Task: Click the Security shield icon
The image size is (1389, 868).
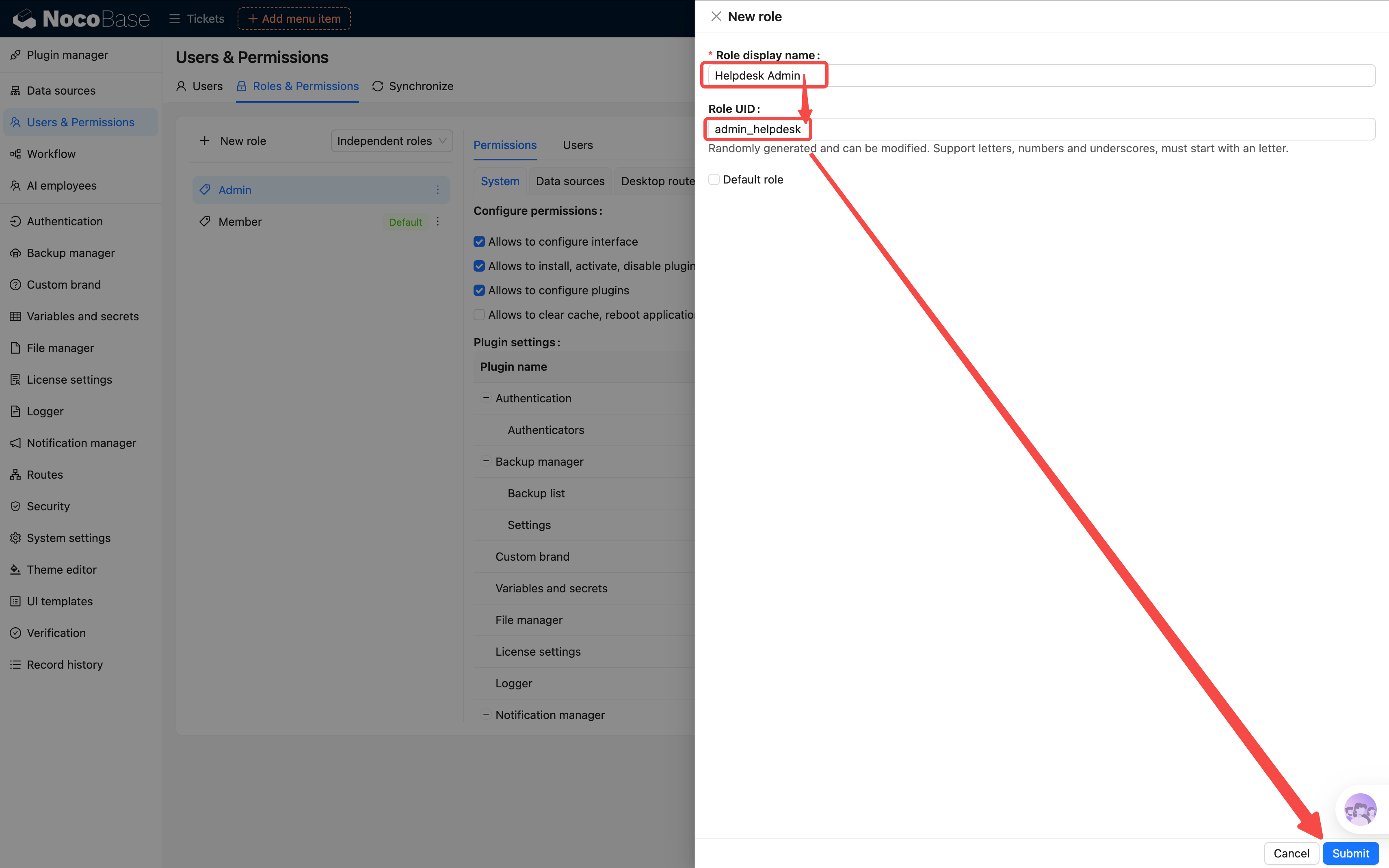Action: 15,506
